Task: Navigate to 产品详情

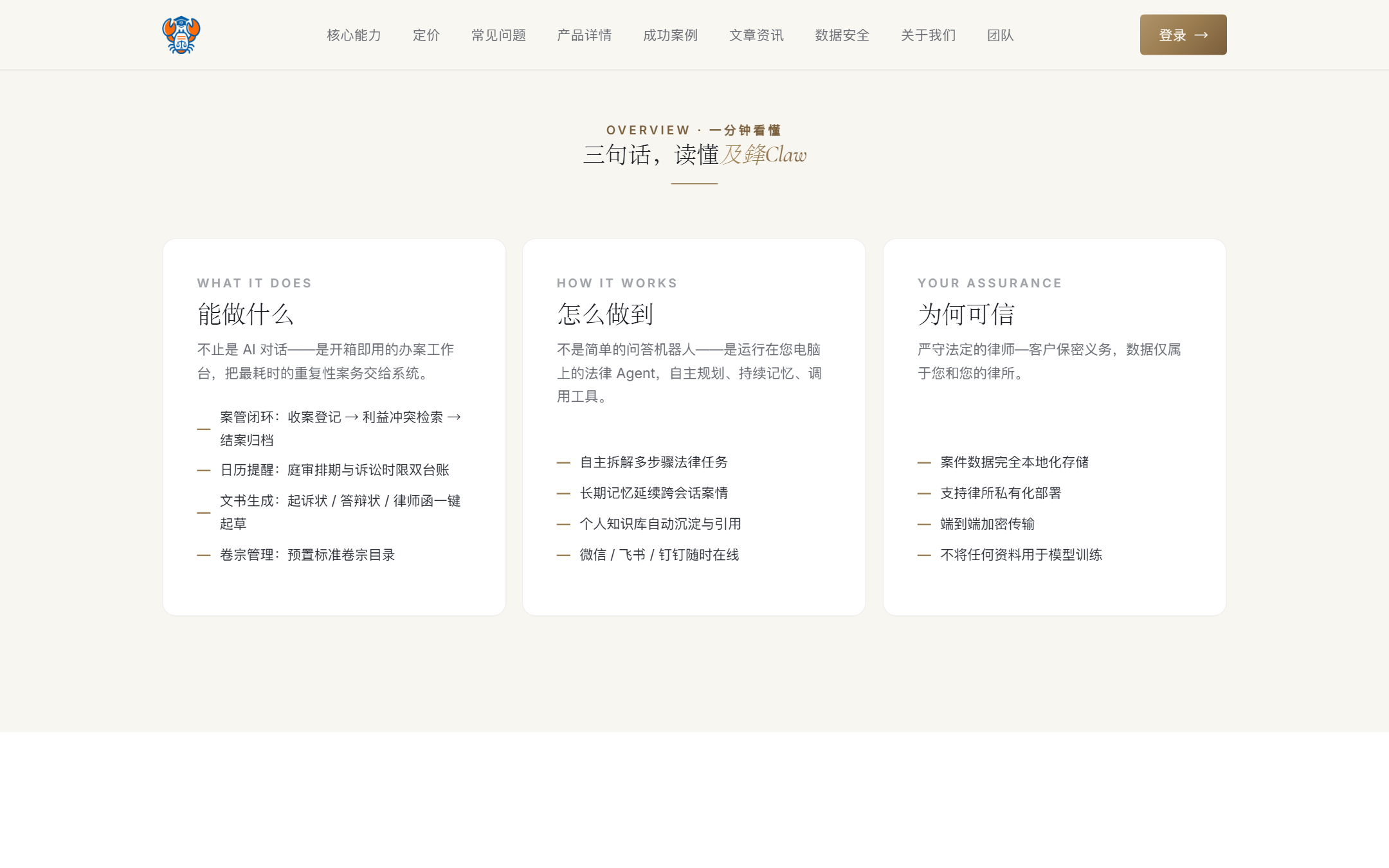Action: click(584, 35)
